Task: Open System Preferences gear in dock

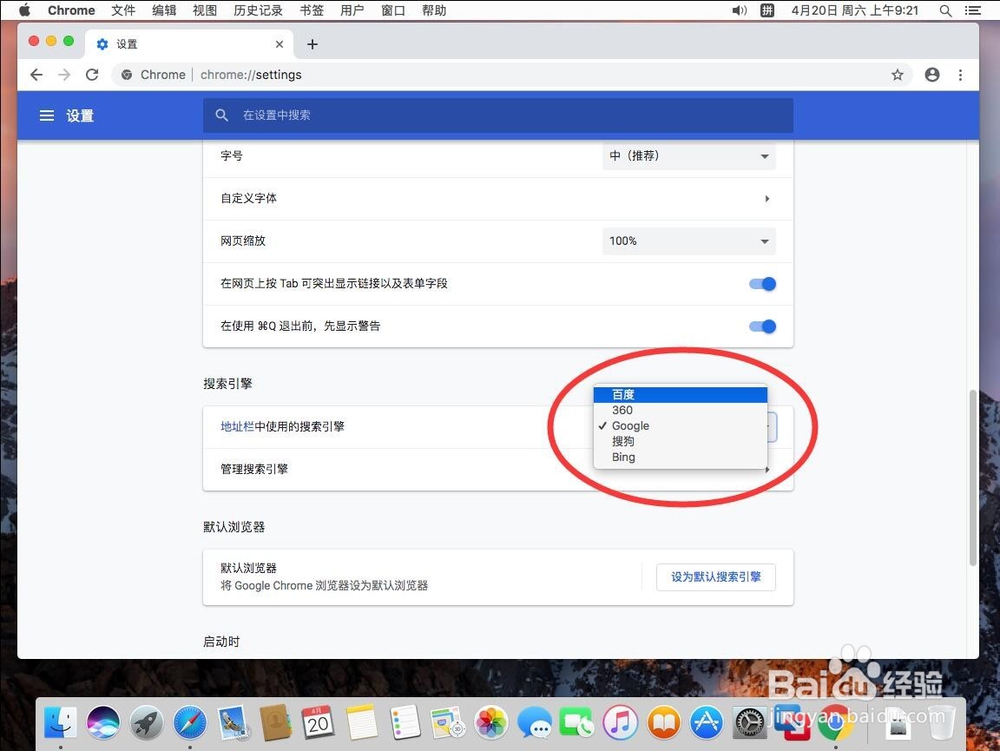Action: pyautogui.click(x=749, y=722)
